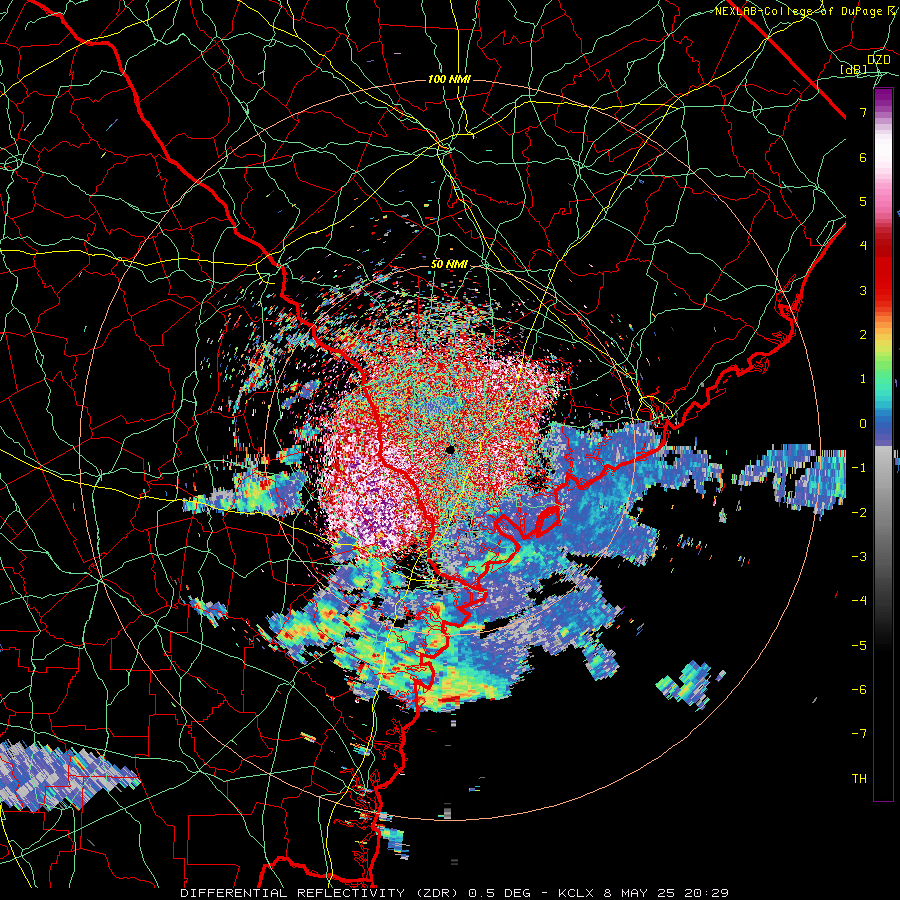The width and height of the screenshot is (900, 900).
Task: Click the 3 value on the color scale
Action: (x=863, y=290)
